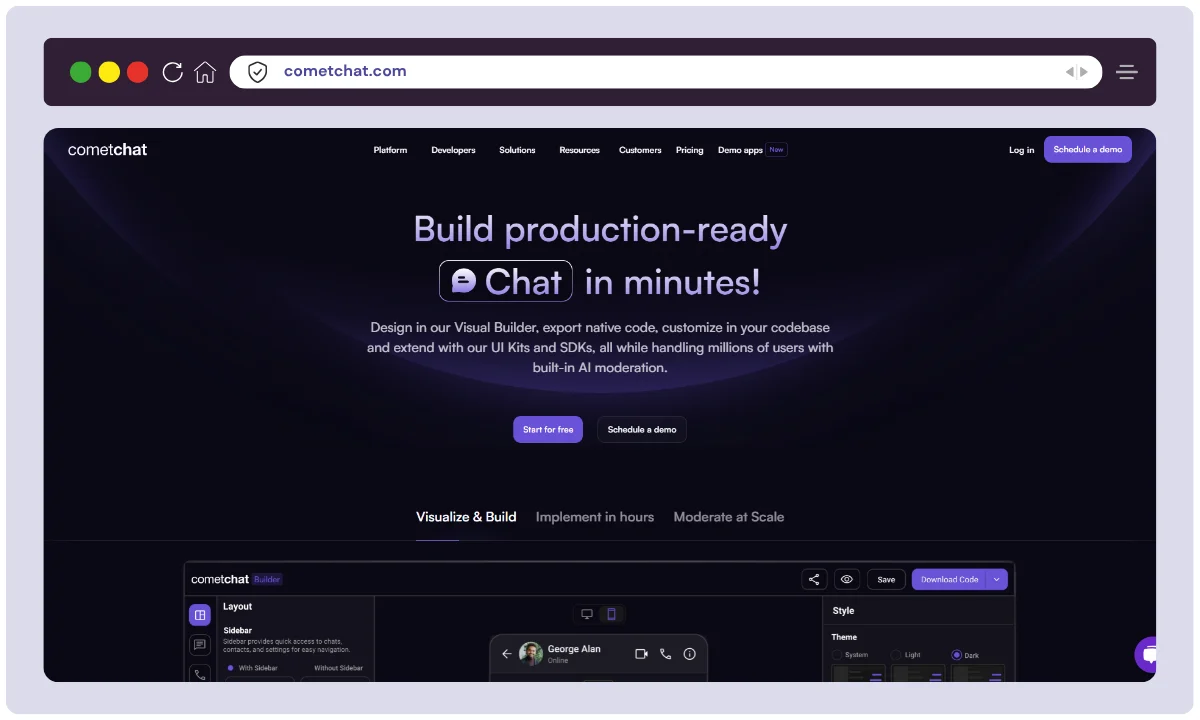Click the Download Code button
The width and height of the screenshot is (1200, 720).
tap(949, 579)
